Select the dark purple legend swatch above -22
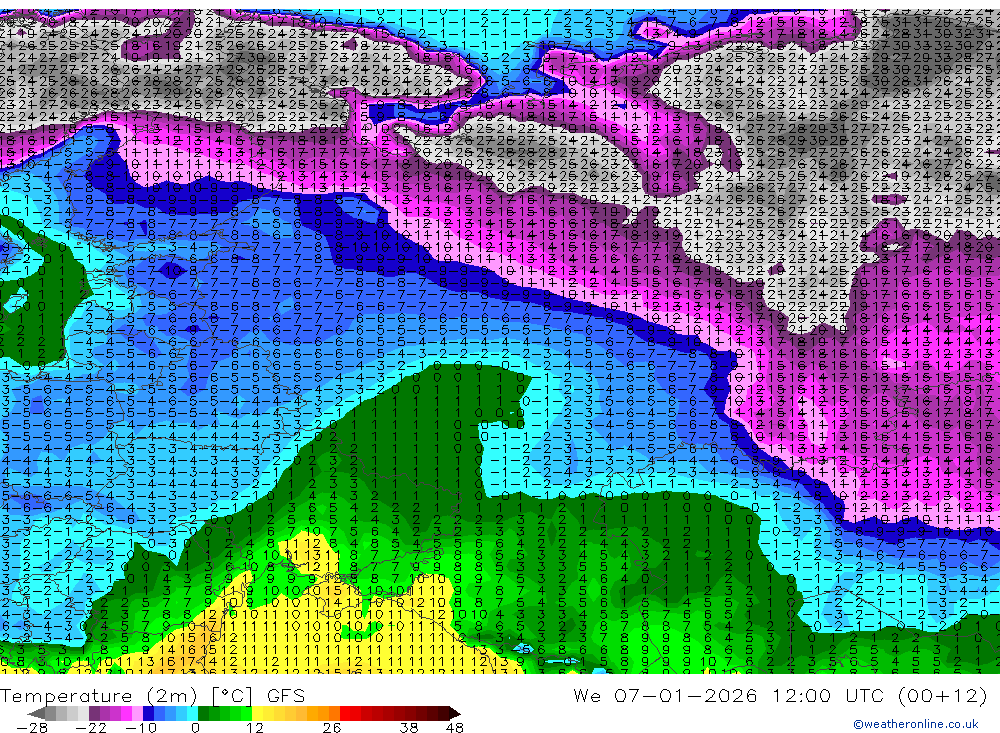Screen dimensions: 1000x733 94,713
